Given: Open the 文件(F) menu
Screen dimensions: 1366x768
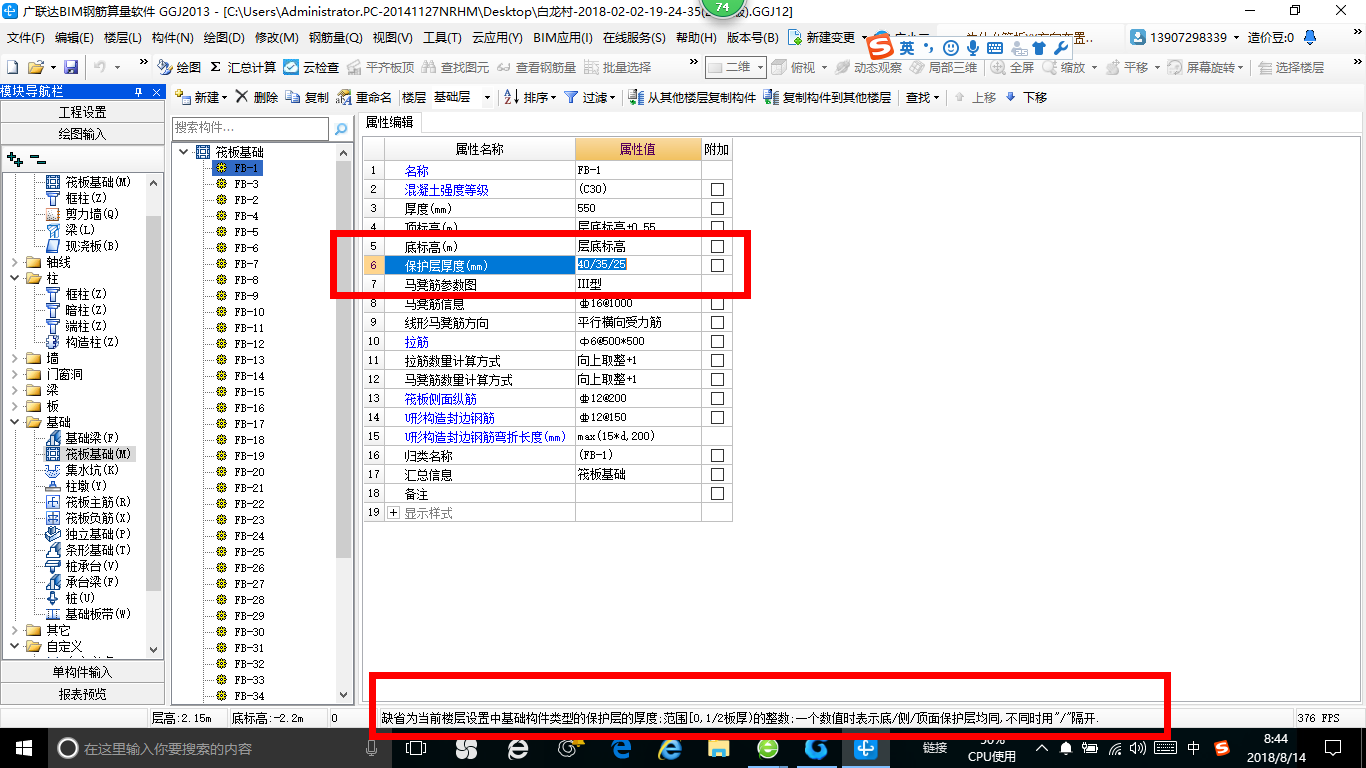Looking at the screenshot, I should [x=26, y=37].
